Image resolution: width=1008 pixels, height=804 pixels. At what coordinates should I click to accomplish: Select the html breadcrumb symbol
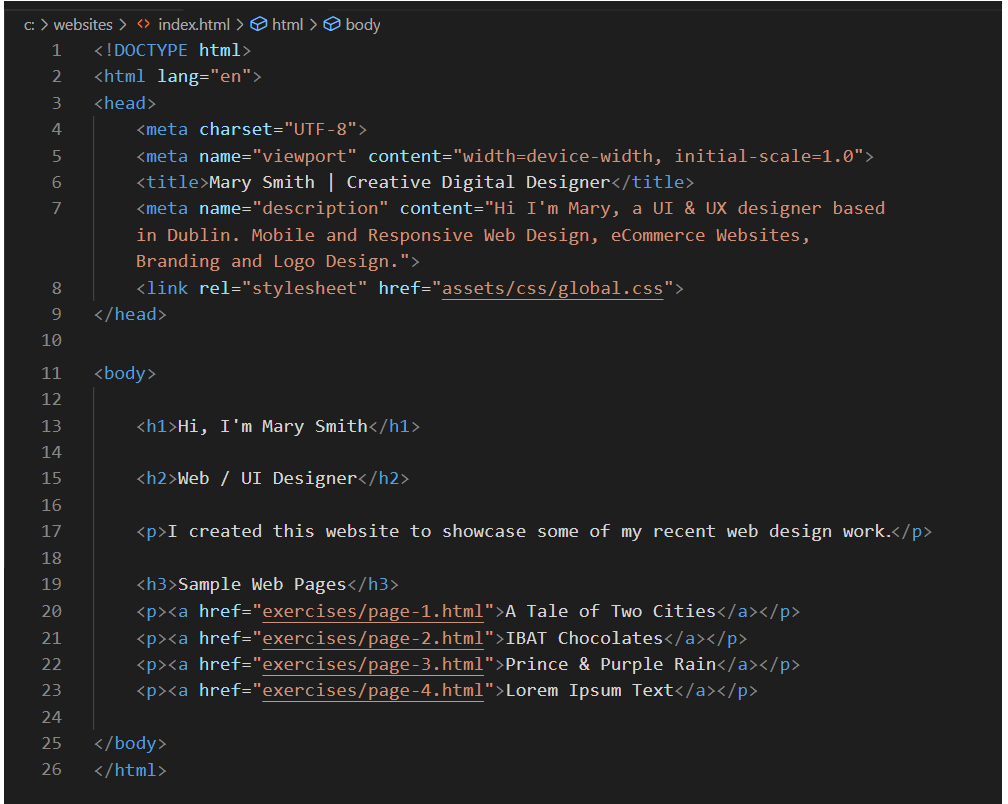[x=287, y=25]
